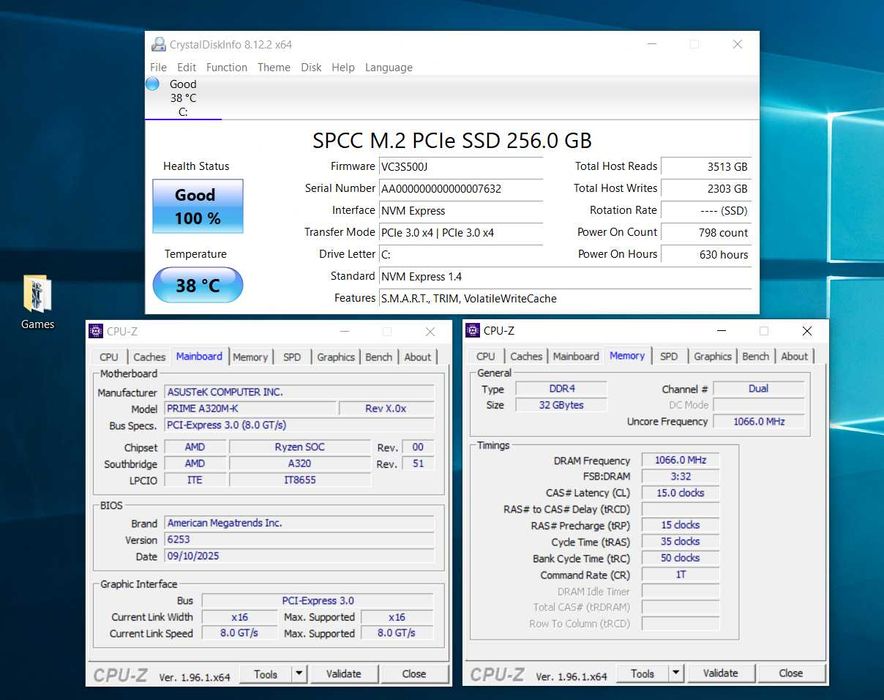884x700 pixels.
Task: Click the CrystalDiskInfo title bar app icon
Action: [x=158, y=45]
